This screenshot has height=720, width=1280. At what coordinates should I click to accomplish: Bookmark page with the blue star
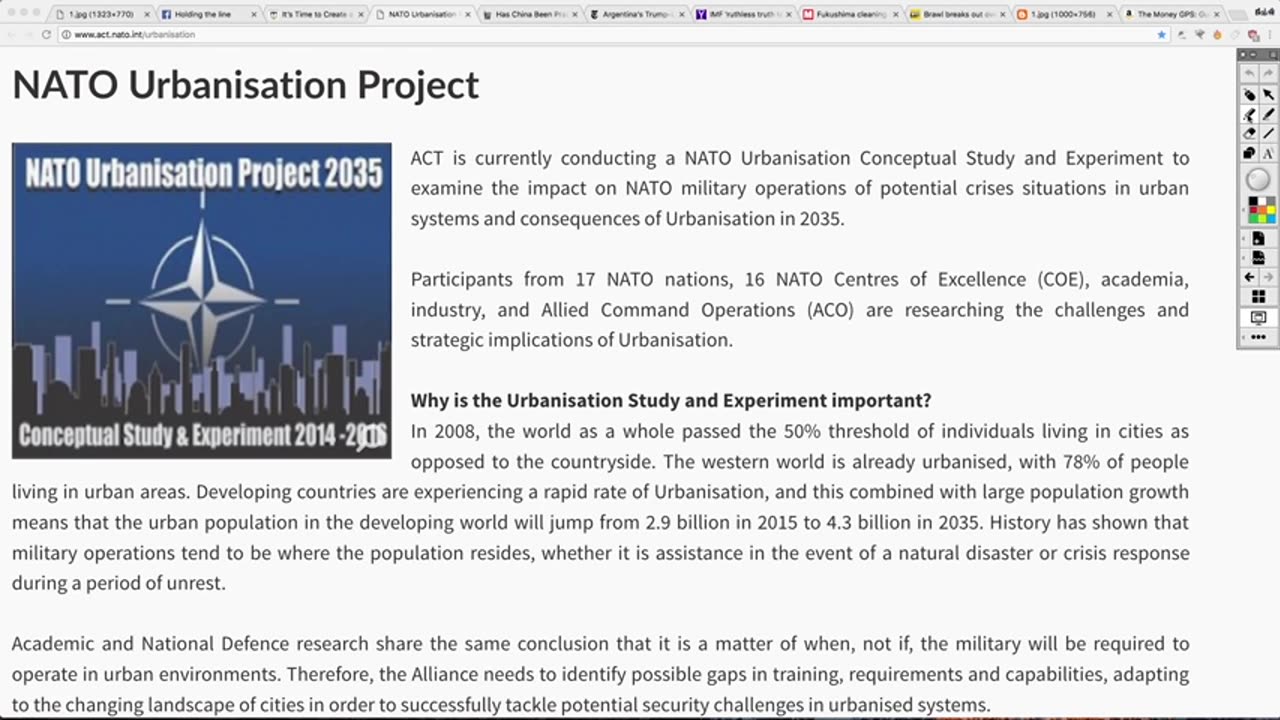pos(1161,34)
